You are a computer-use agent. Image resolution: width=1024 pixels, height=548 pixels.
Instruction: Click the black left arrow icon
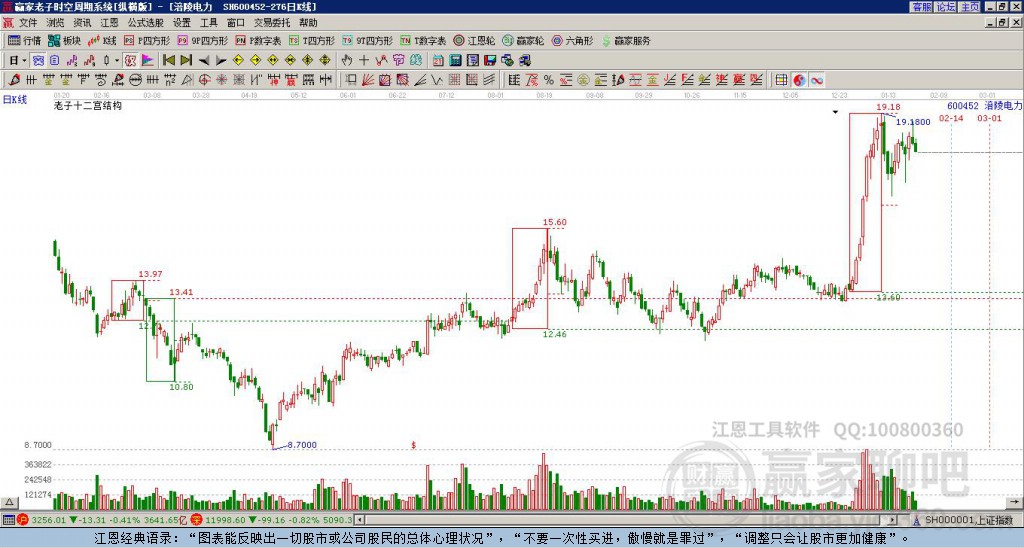(204, 61)
